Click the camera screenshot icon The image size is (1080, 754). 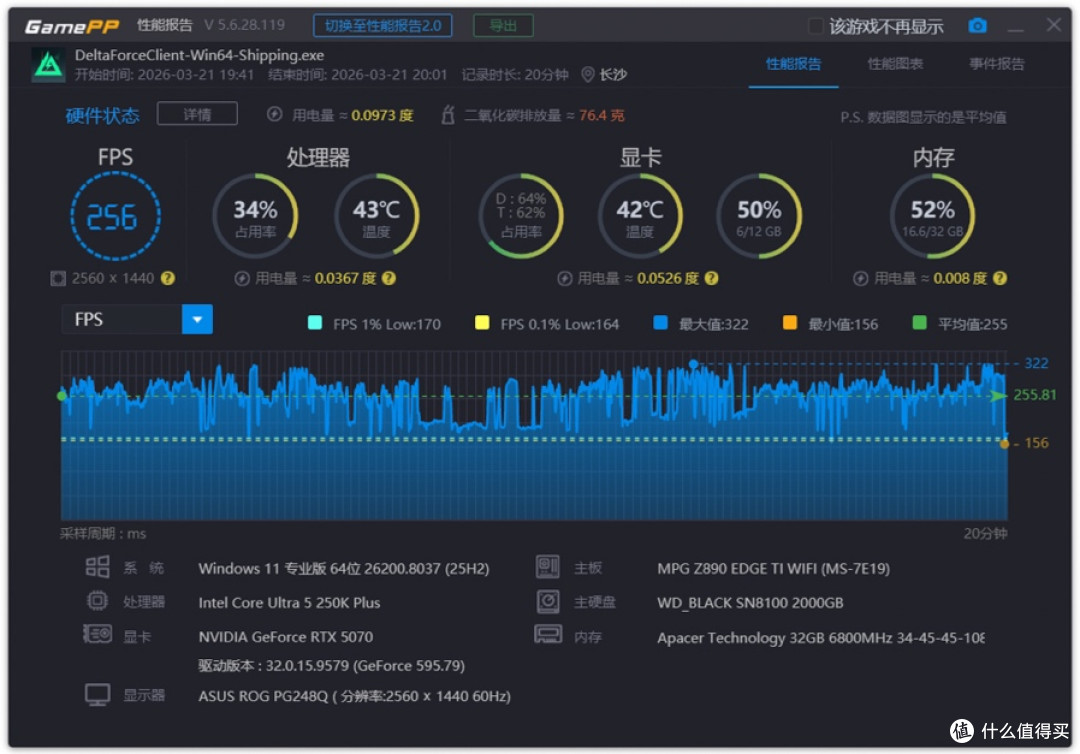pyautogui.click(x=977, y=25)
